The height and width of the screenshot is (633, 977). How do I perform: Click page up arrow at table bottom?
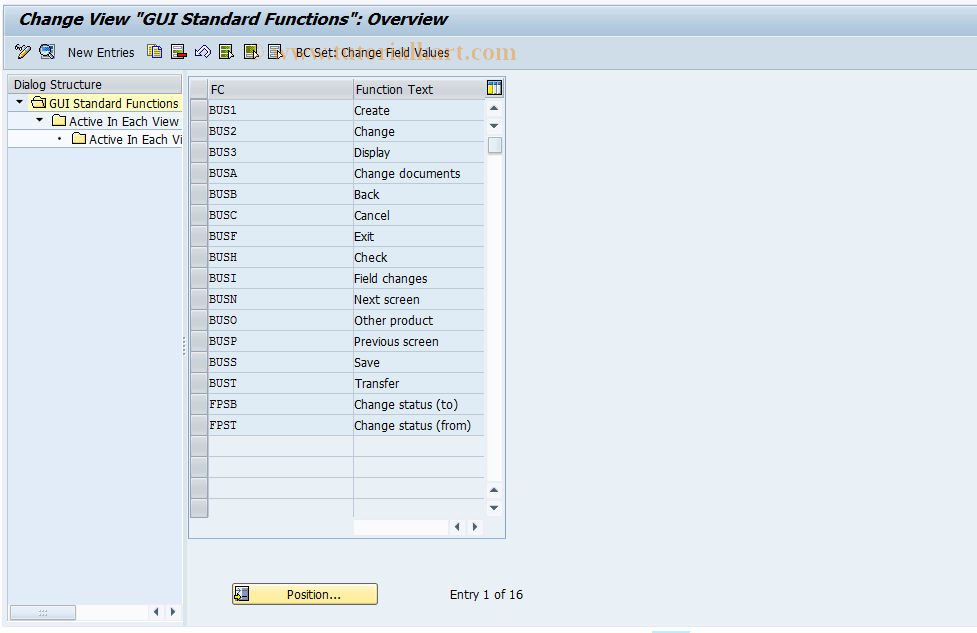coord(494,490)
